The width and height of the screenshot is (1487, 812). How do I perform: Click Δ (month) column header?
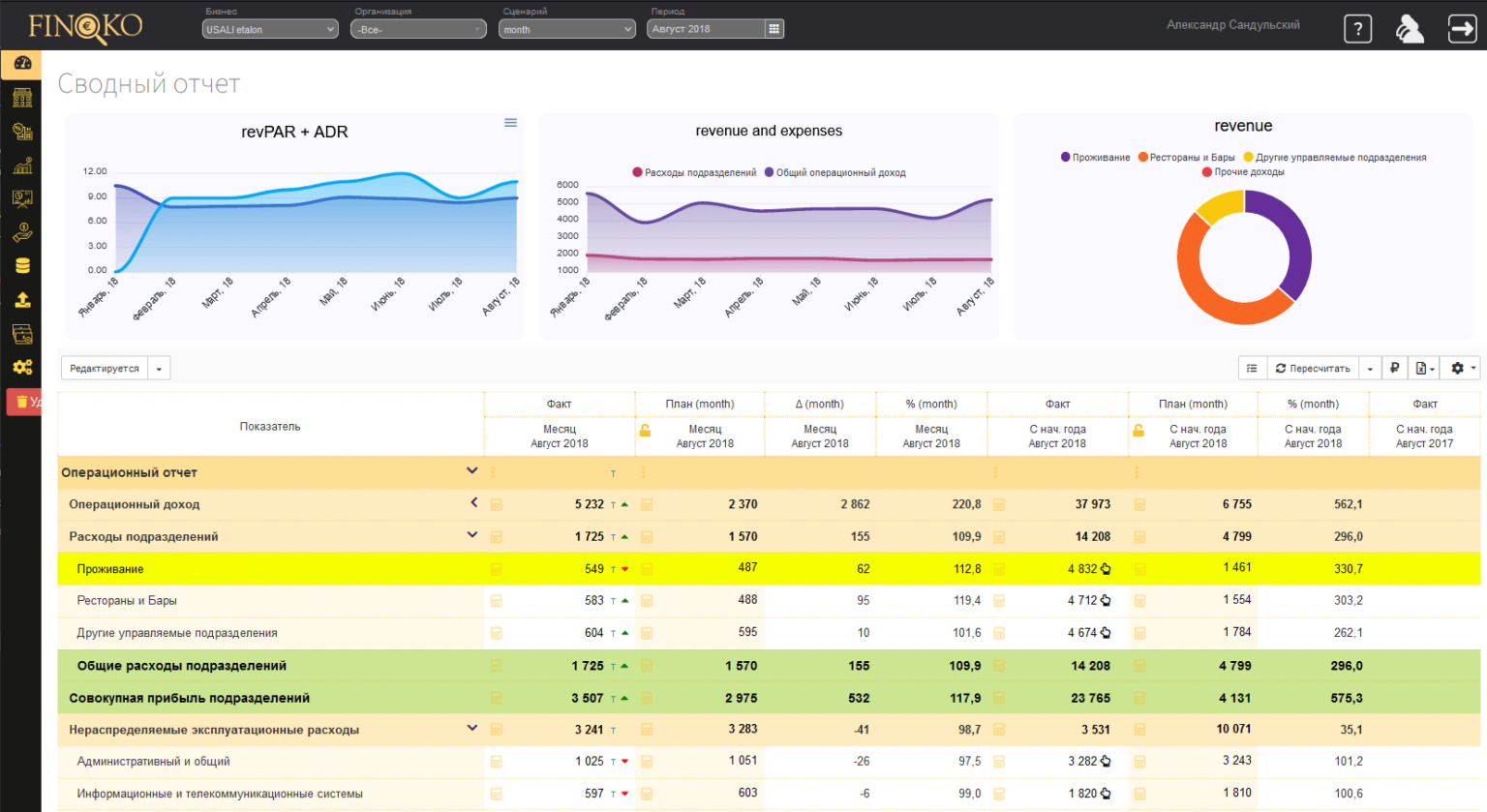pyautogui.click(x=820, y=404)
